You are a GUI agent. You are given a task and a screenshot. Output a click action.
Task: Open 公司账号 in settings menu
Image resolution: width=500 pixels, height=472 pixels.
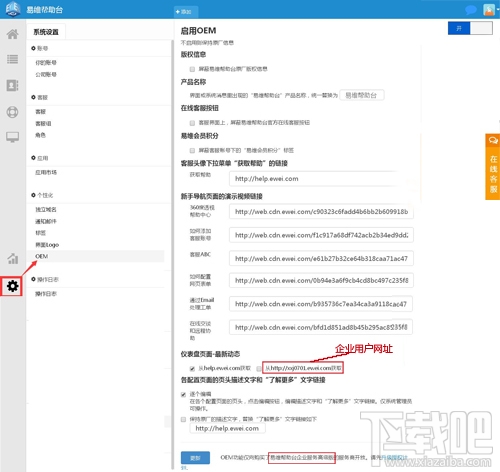46,74
